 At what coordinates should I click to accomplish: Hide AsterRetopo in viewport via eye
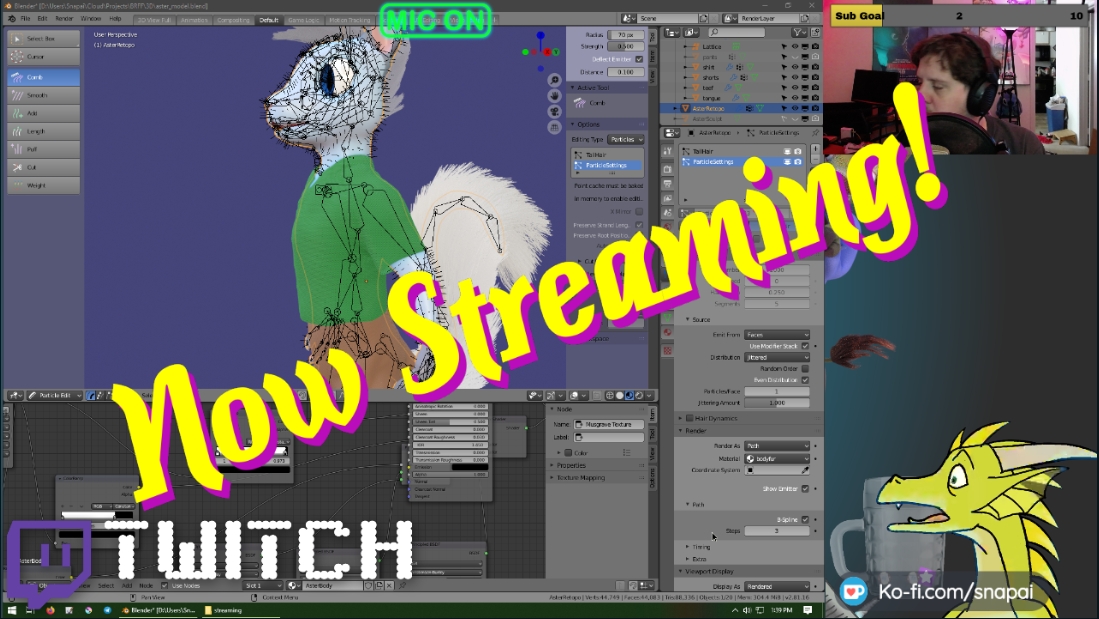795,108
